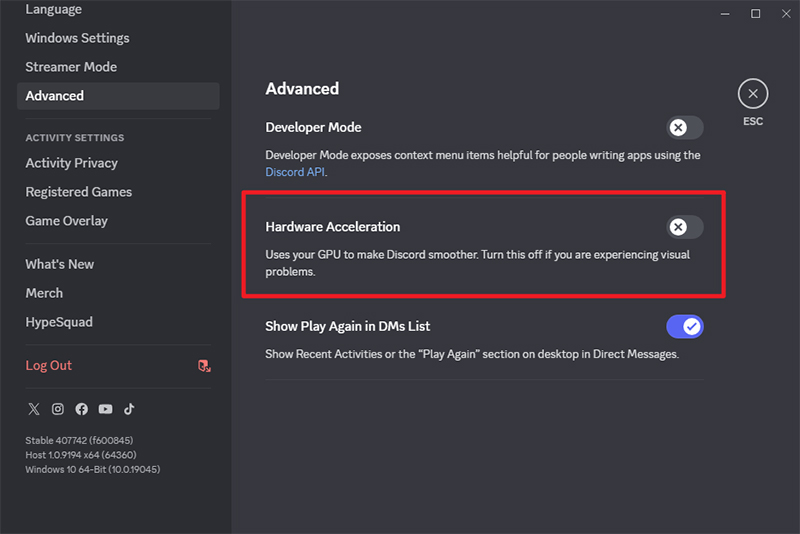Turn on Hardware Acceleration switch
Viewport: 800px width, 534px height.
coord(685,227)
